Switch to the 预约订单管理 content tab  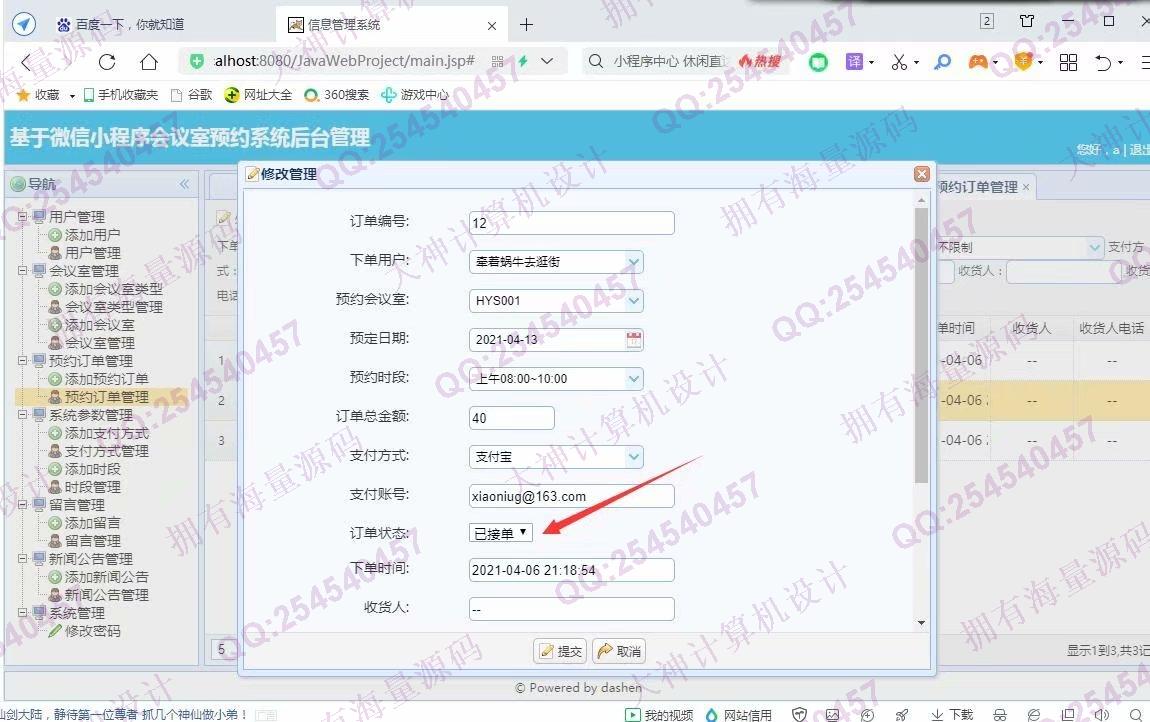tap(978, 187)
